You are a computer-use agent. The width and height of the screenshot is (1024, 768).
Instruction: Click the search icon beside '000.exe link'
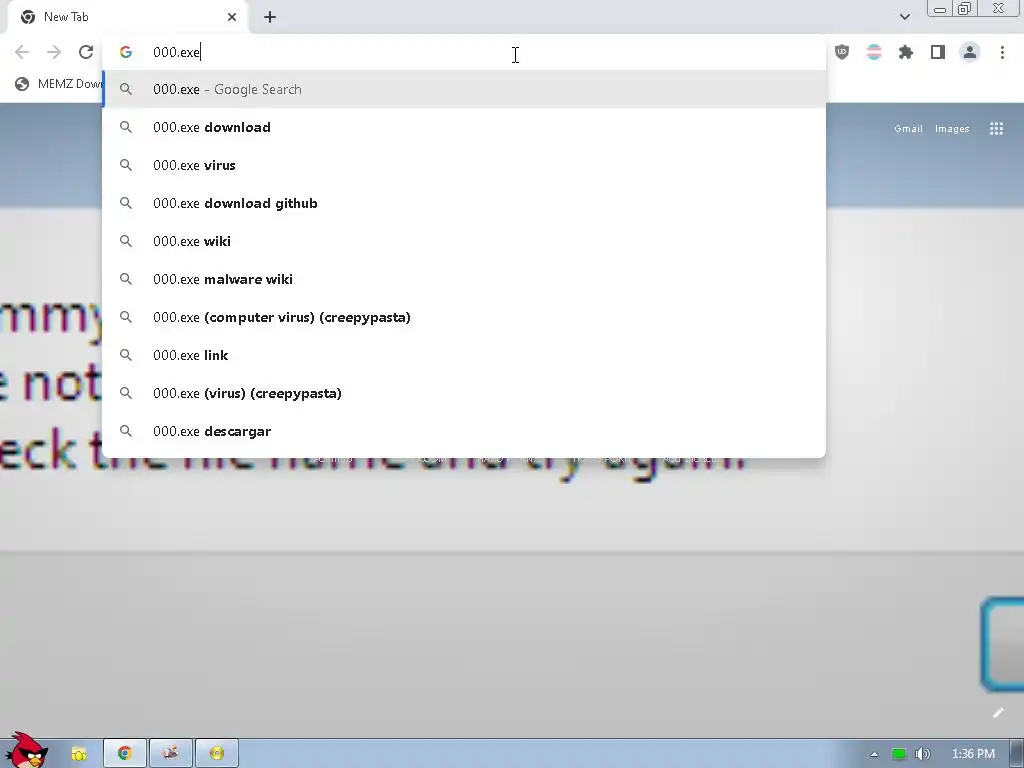125,355
